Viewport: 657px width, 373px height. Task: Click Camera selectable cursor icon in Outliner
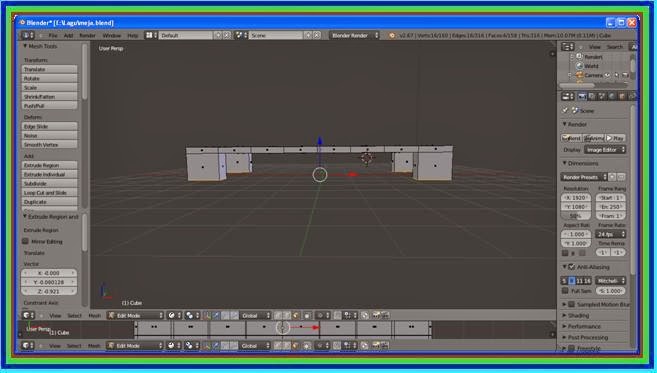(616, 75)
